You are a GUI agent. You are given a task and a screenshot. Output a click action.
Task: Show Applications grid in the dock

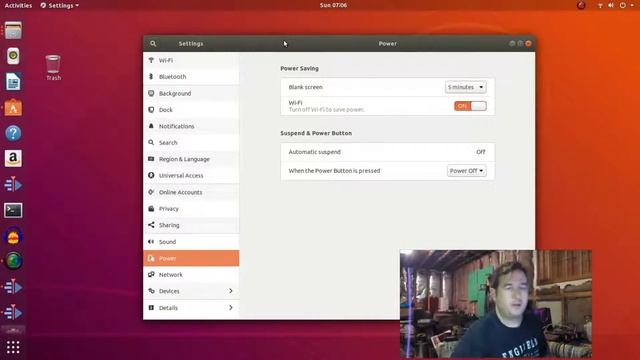coord(13,347)
